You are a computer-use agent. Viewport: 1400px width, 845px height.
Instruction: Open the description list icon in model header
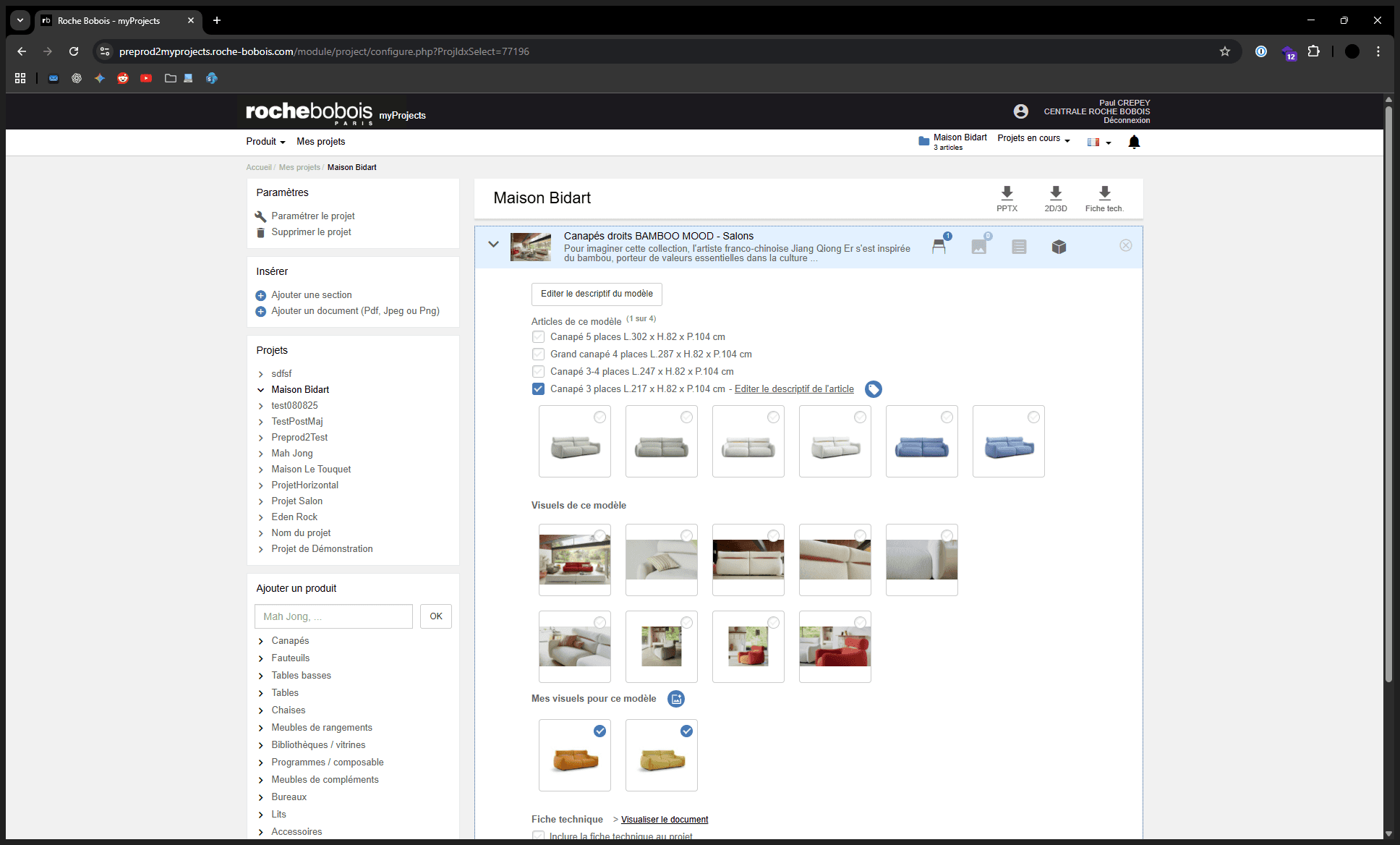[1019, 247]
